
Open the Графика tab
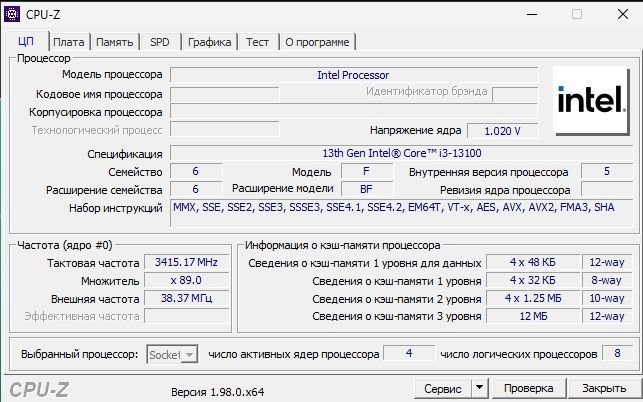click(209, 42)
